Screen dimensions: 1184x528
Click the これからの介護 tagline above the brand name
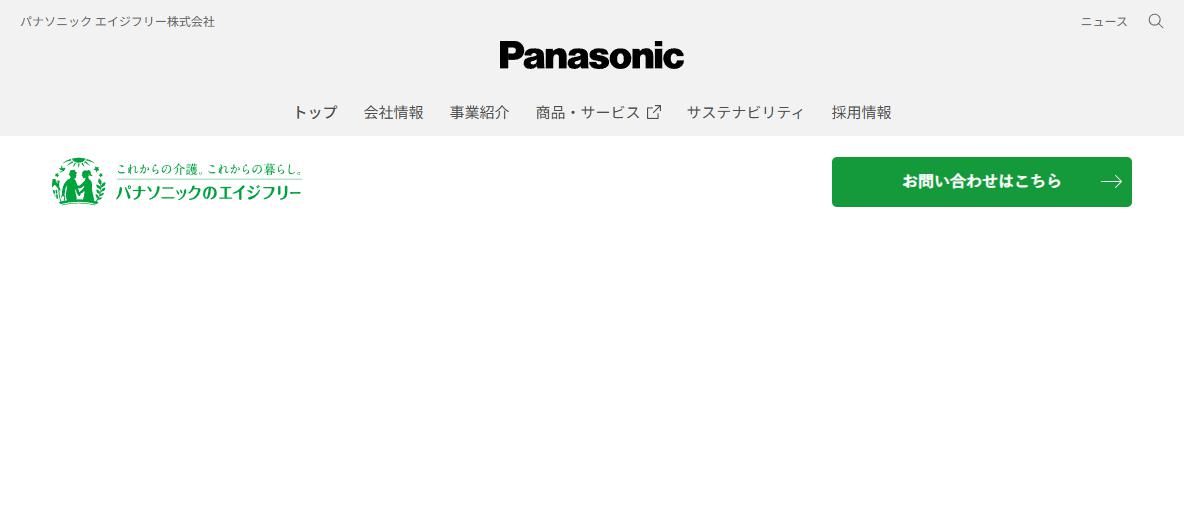click(157, 169)
